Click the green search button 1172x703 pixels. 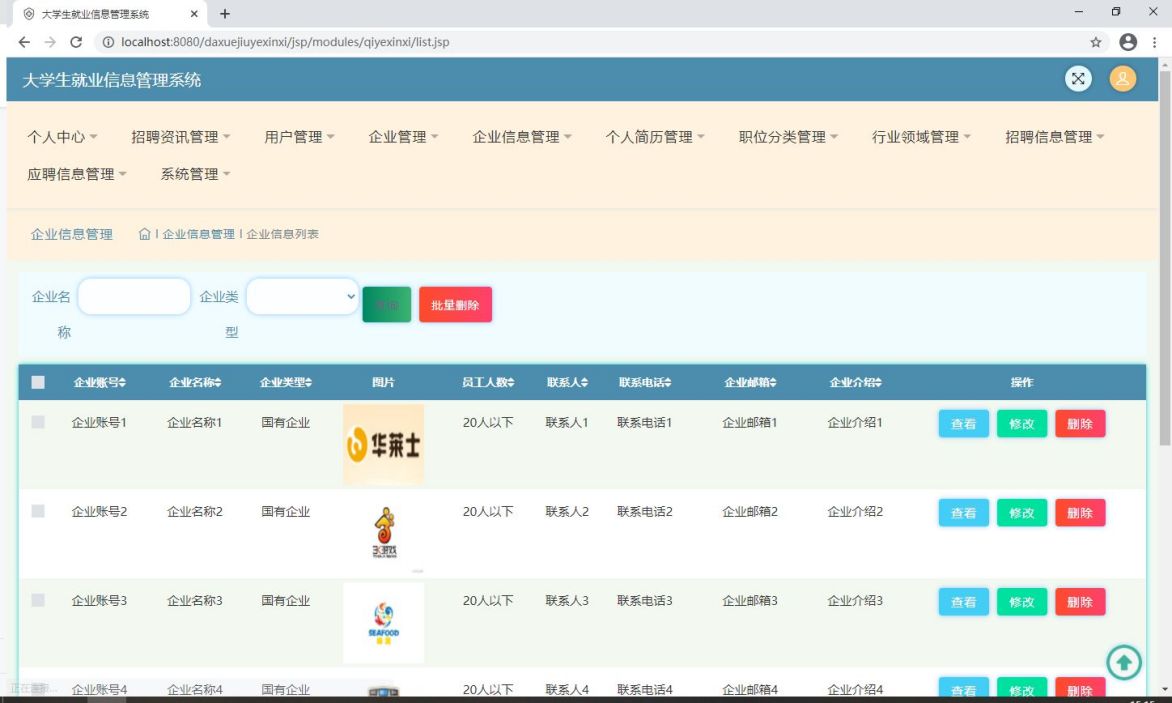click(x=386, y=305)
